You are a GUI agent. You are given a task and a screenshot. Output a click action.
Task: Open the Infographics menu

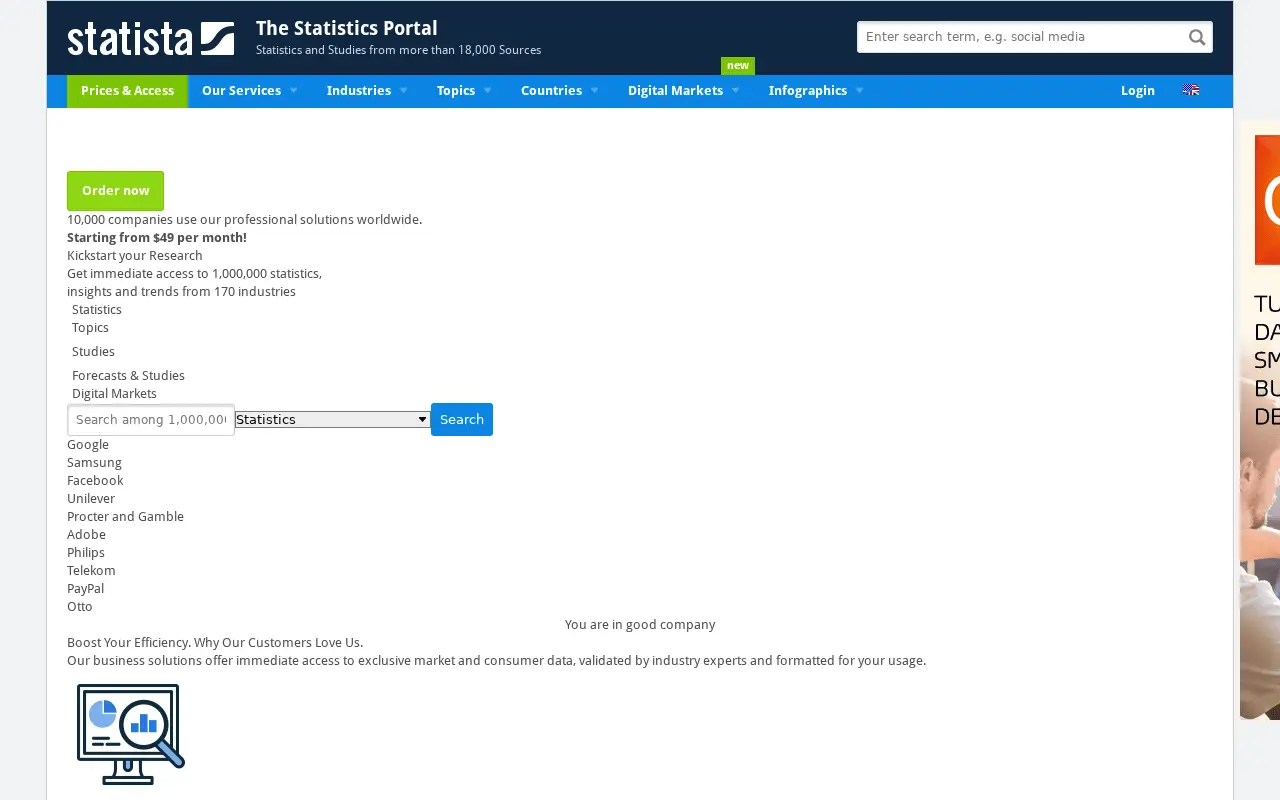coord(815,91)
